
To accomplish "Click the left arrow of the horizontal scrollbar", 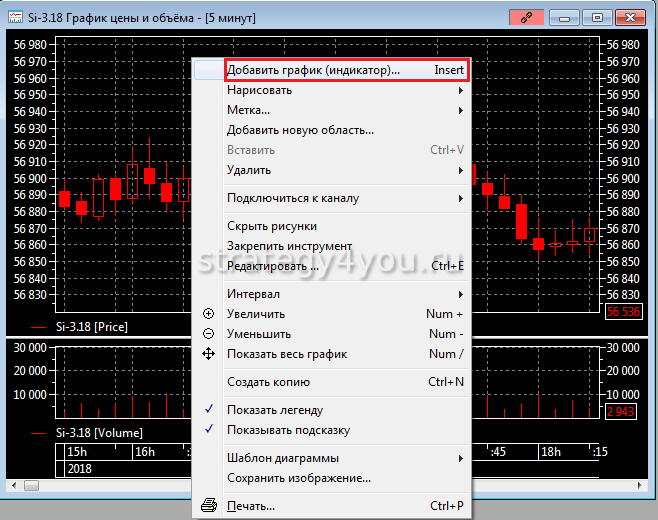I will point(13,485).
